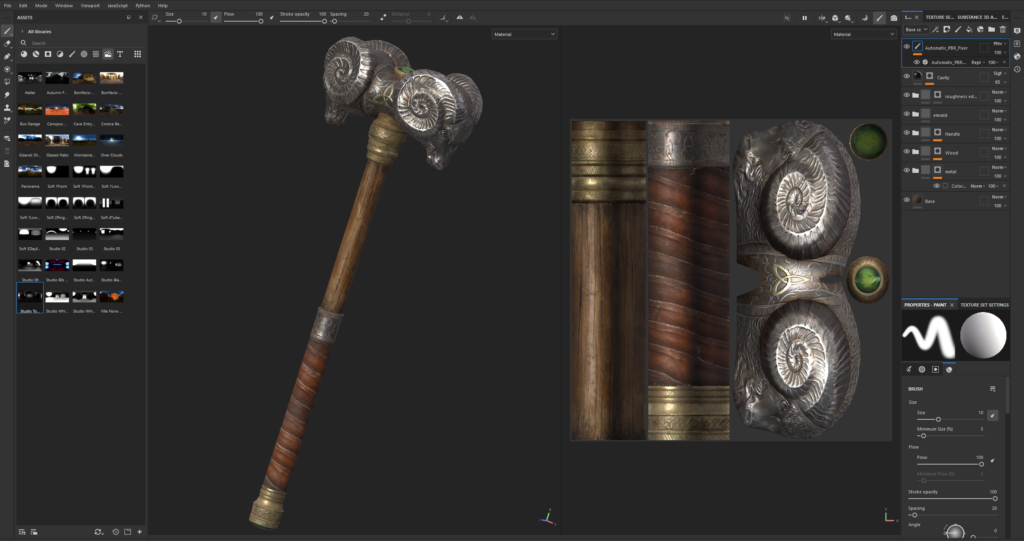
Task: Select the Eraser tool in left toolbar
Action: click(7, 44)
